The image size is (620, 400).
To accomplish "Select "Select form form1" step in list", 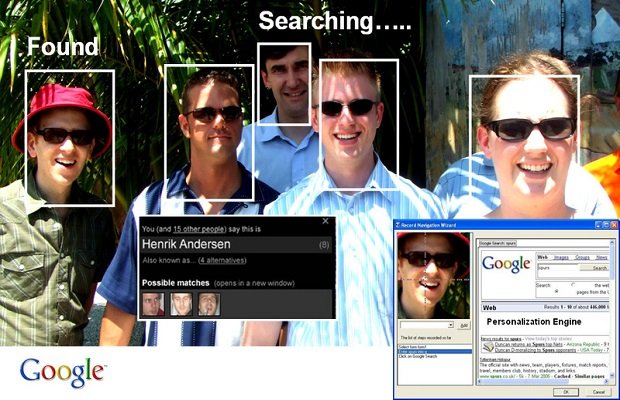I will [x=435, y=347].
